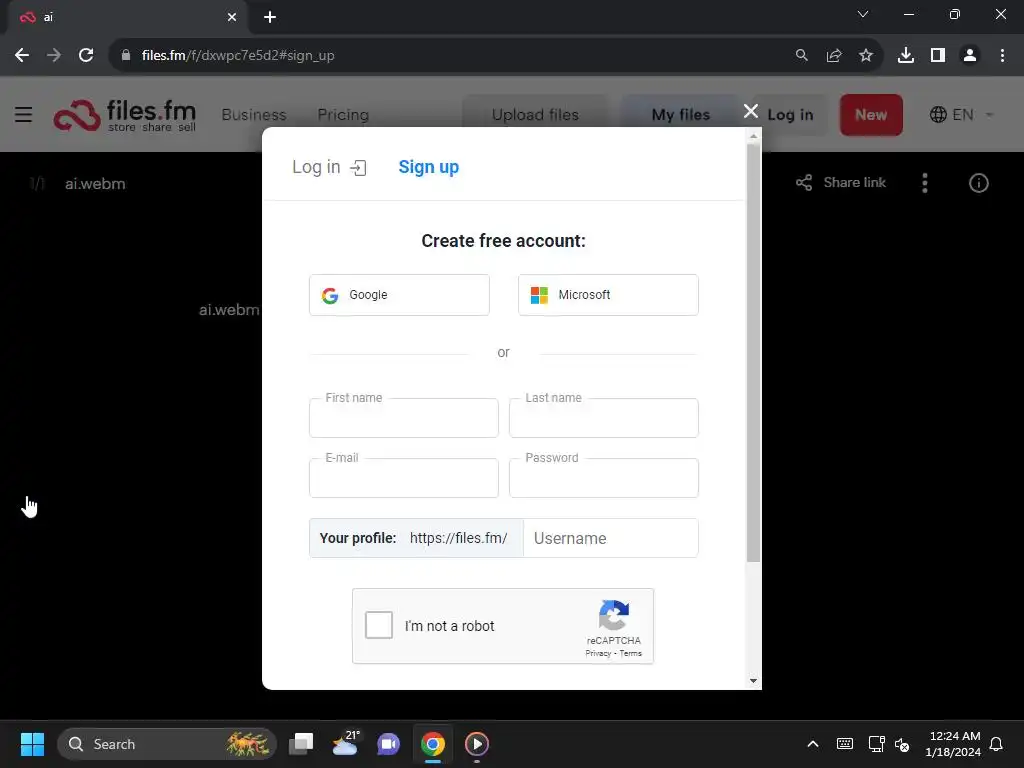Switch to the Log in tab
This screenshot has width=1024, height=768.
[x=329, y=167]
